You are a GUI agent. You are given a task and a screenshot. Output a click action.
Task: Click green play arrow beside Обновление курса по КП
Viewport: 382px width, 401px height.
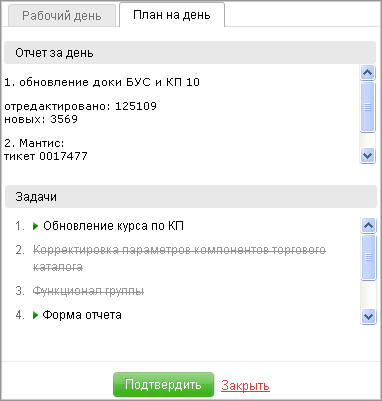point(36,226)
